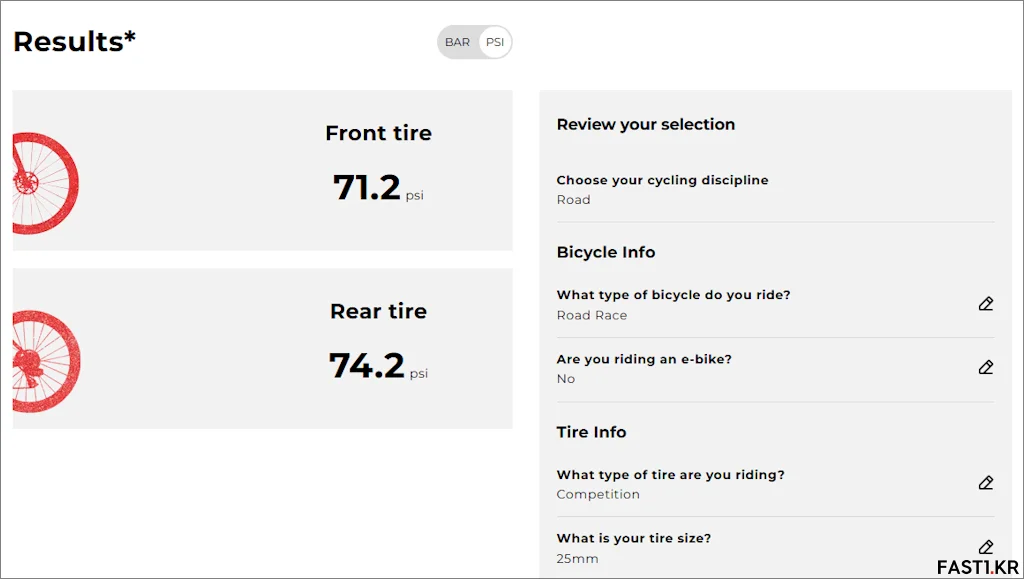Click the Tire Info section title
The height and width of the screenshot is (579, 1024).
coord(591,432)
